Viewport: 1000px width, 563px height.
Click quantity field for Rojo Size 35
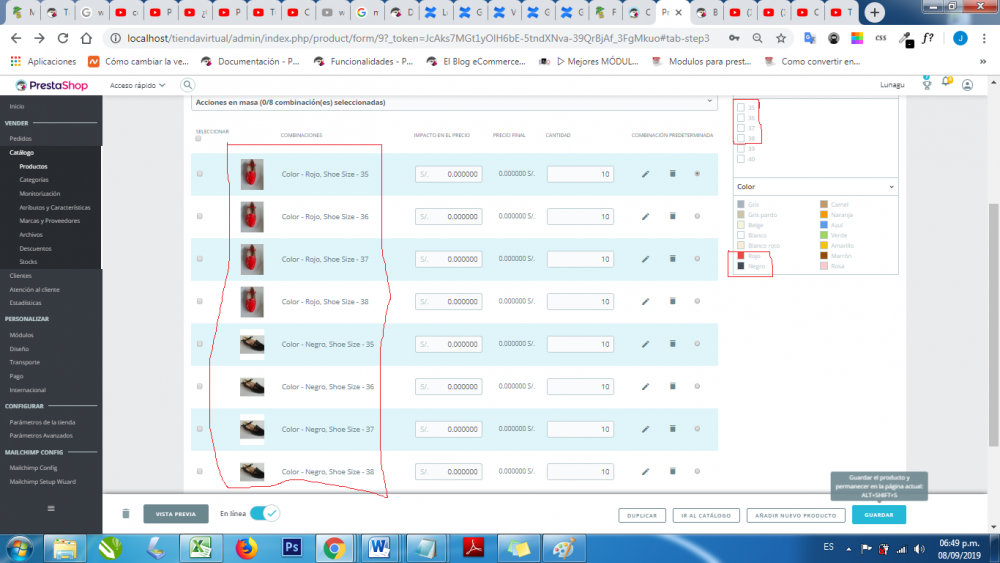[x=580, y=174]
